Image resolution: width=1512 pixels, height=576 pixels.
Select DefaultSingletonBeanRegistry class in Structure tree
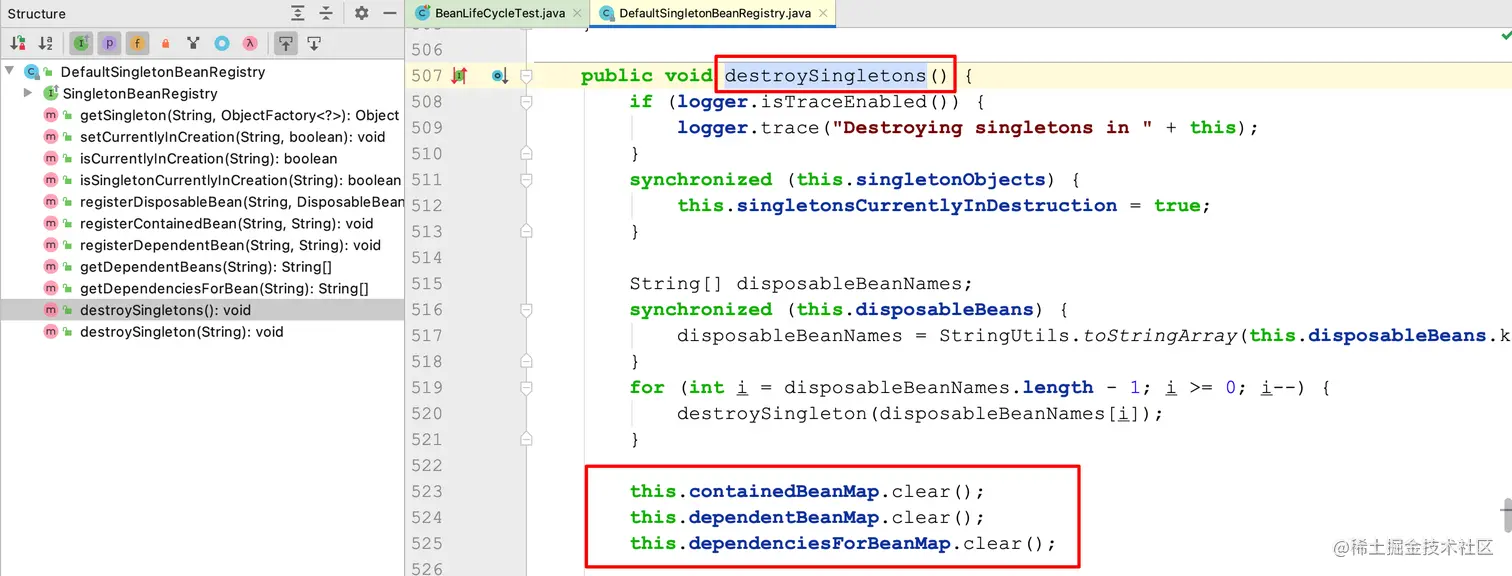(163, 72)
